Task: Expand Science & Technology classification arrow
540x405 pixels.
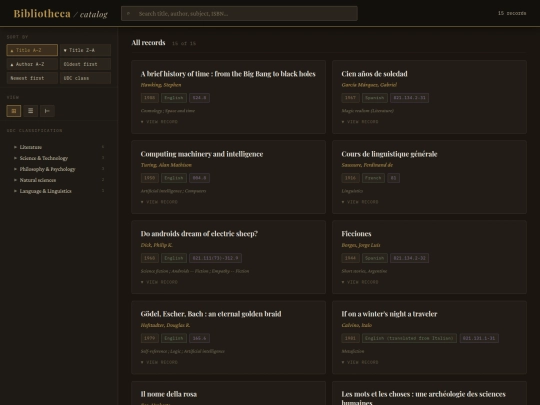Action: click(15, 158)
